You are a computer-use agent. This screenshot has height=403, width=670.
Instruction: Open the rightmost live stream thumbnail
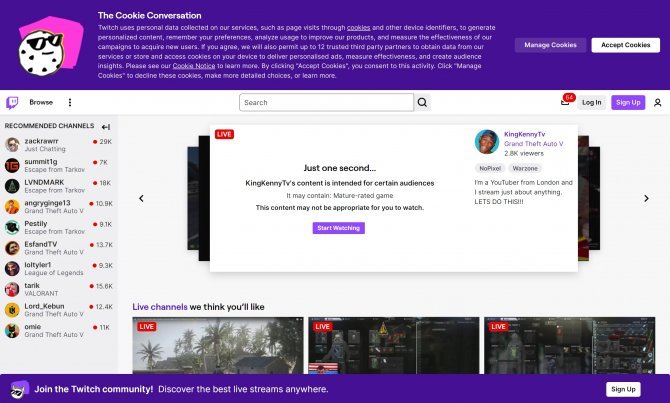click(x=570, y=345)
